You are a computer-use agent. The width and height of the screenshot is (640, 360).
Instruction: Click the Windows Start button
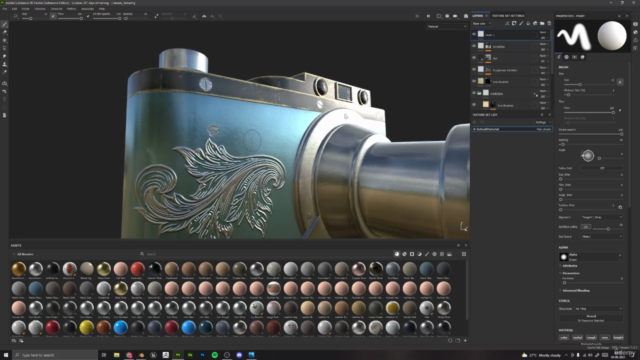(x=6, y=355)
